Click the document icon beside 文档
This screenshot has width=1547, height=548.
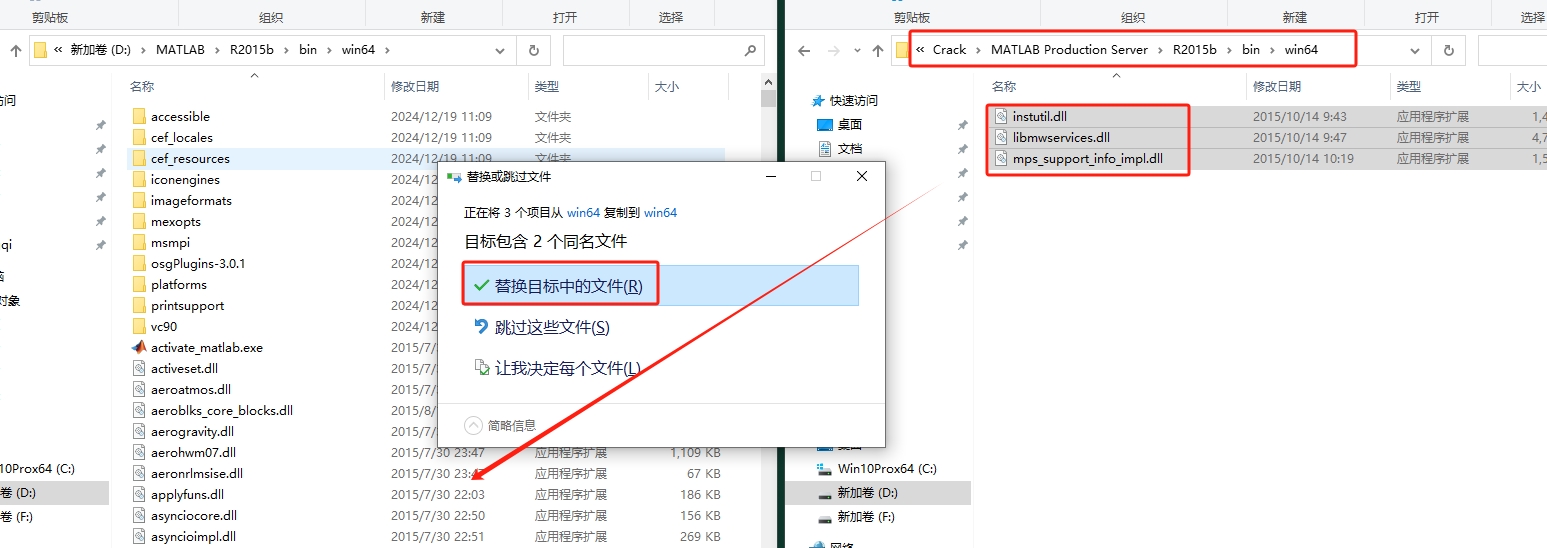pyautogui.click(x=825, y=149)
